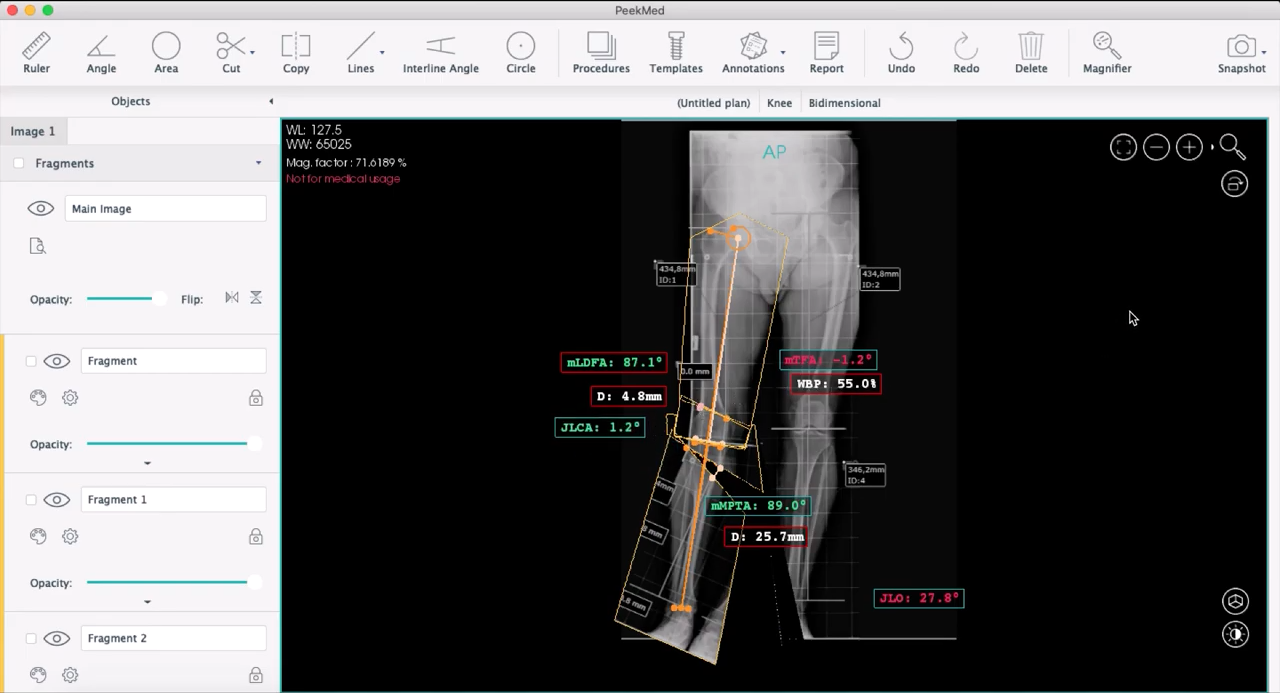Viewport: 1280px width, 693px height.
Task: Delete the selected object
Action: [1031, 53]
